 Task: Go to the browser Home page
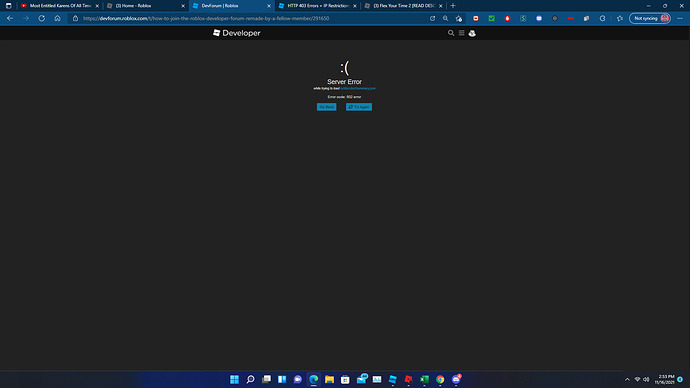[57, 18]
